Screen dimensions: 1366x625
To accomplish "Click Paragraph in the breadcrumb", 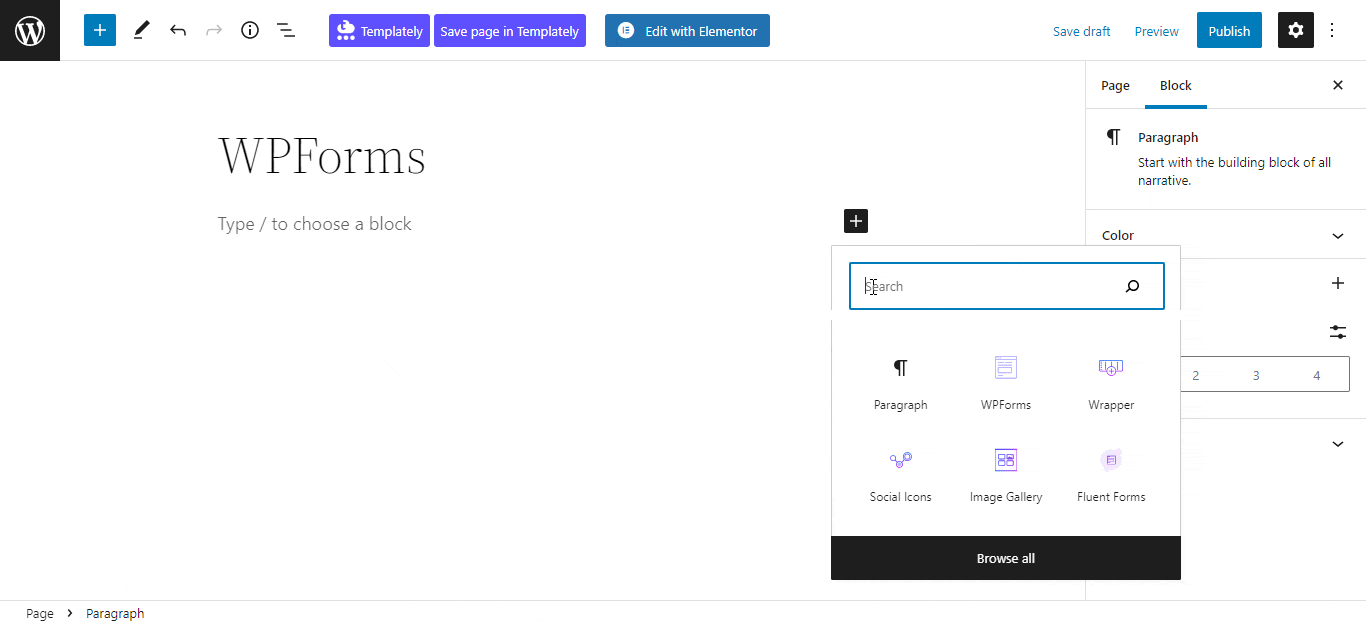I will 115,613.
